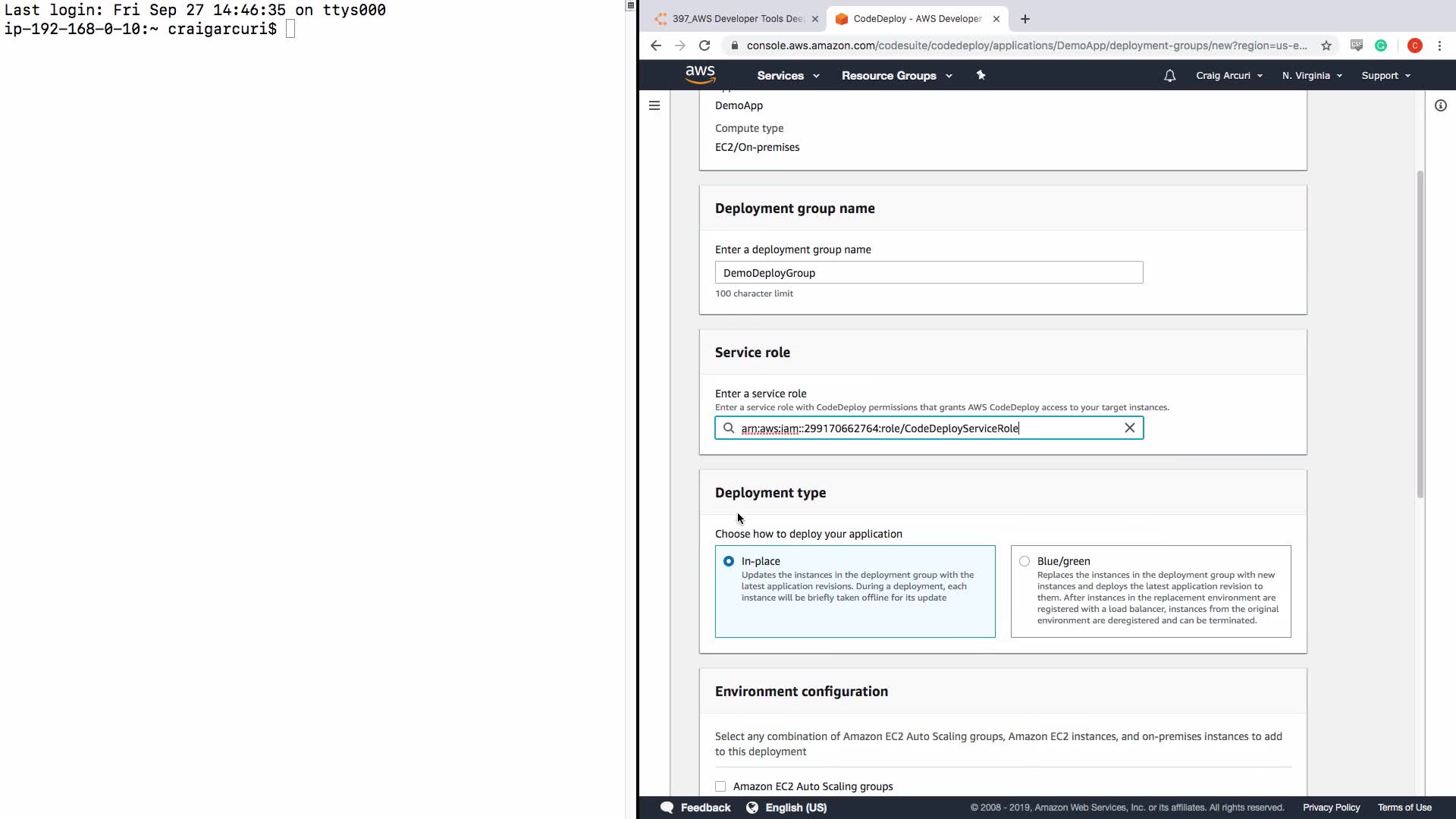This screenshot has width=1456, height=819.
Task: Select the Blue/green deployment type
Action: pyautogui.click(x=1025, y=561)
